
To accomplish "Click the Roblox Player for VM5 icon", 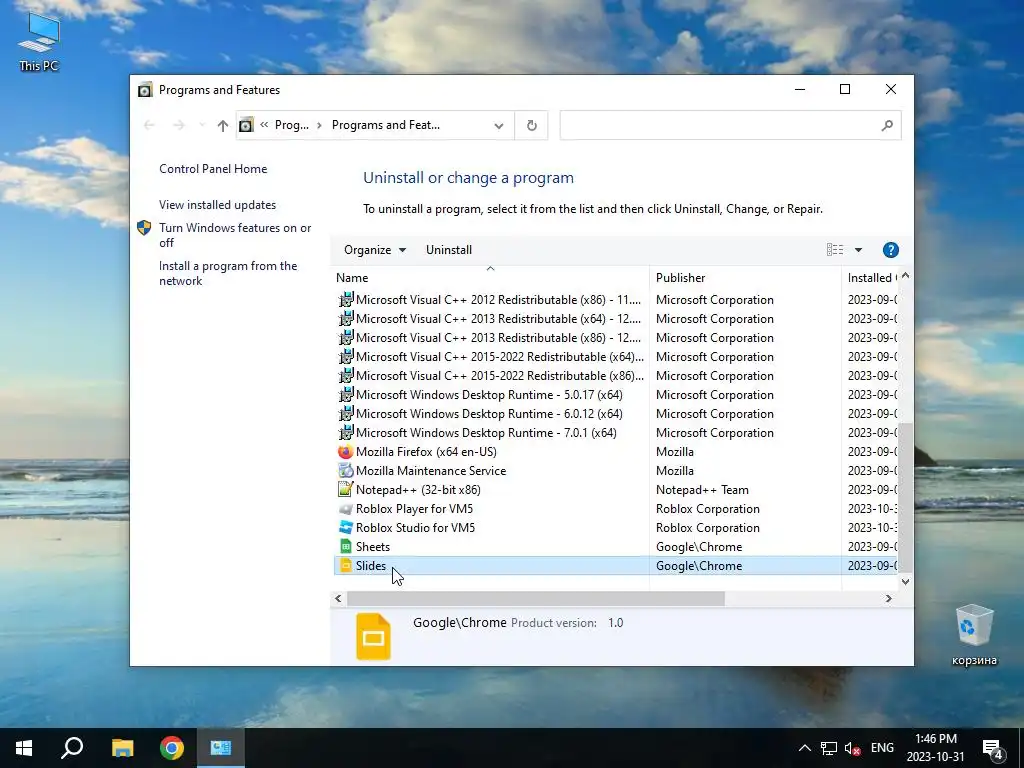I will pos(345,509).
